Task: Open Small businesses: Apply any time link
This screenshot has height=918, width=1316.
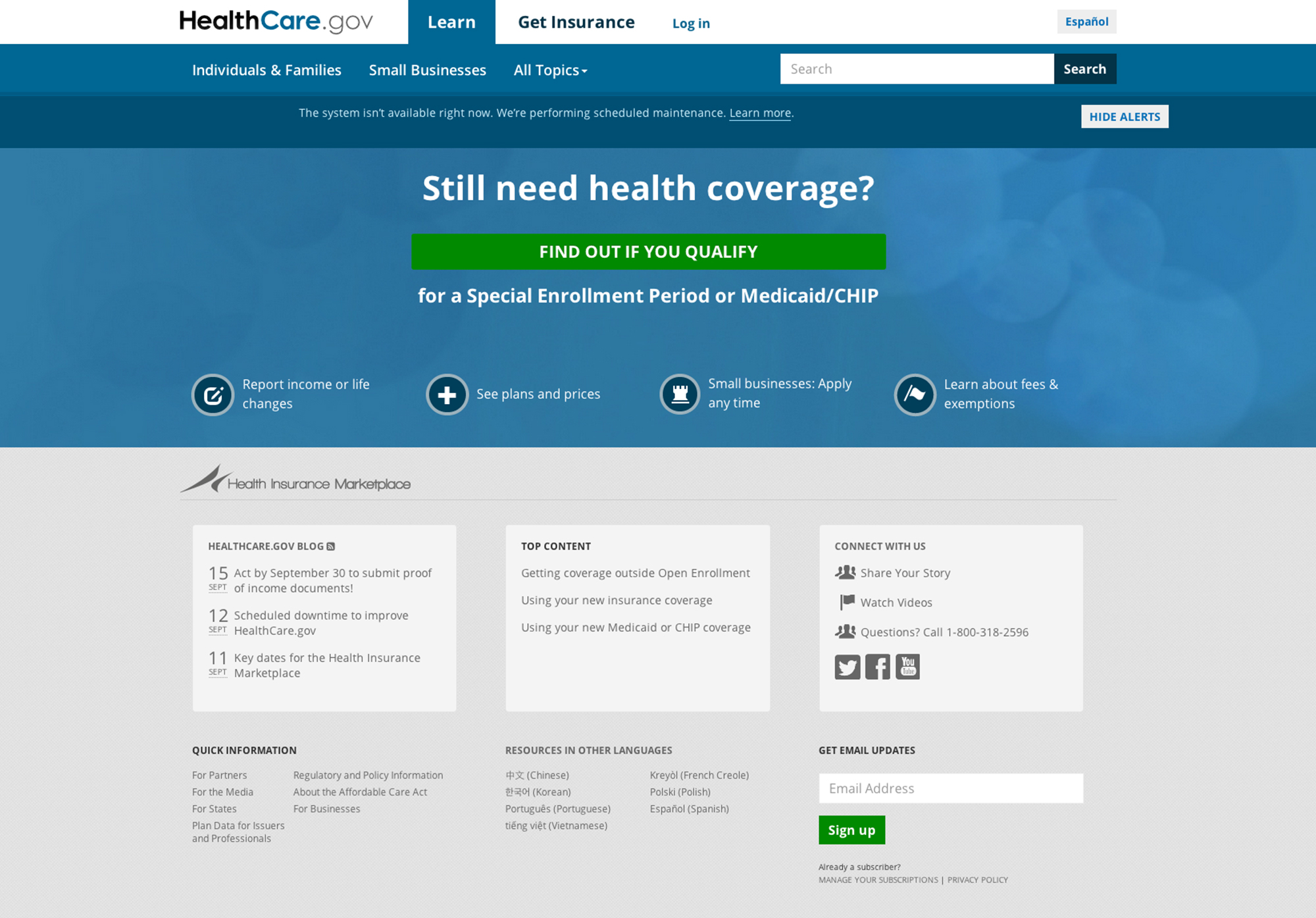Action: point(780,393)
